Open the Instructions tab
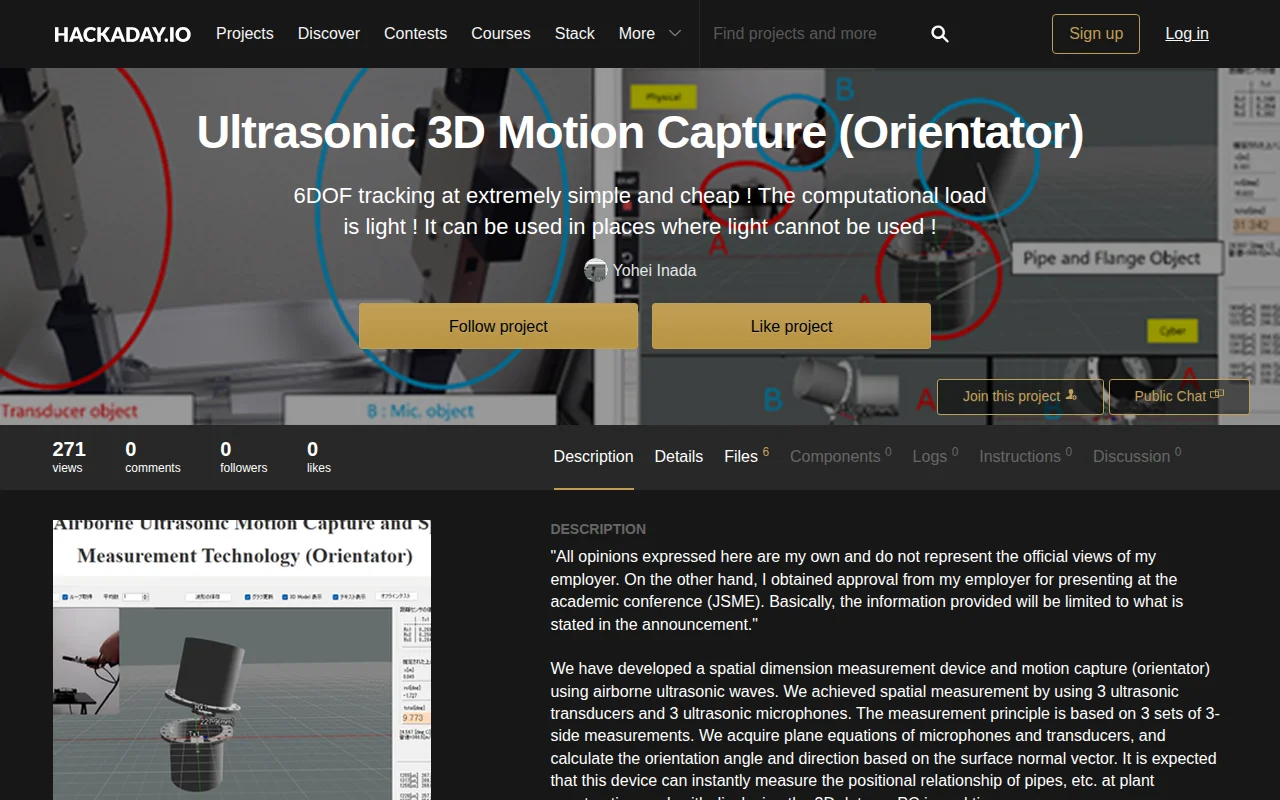1280x800 pixels. coord(1025,456)
